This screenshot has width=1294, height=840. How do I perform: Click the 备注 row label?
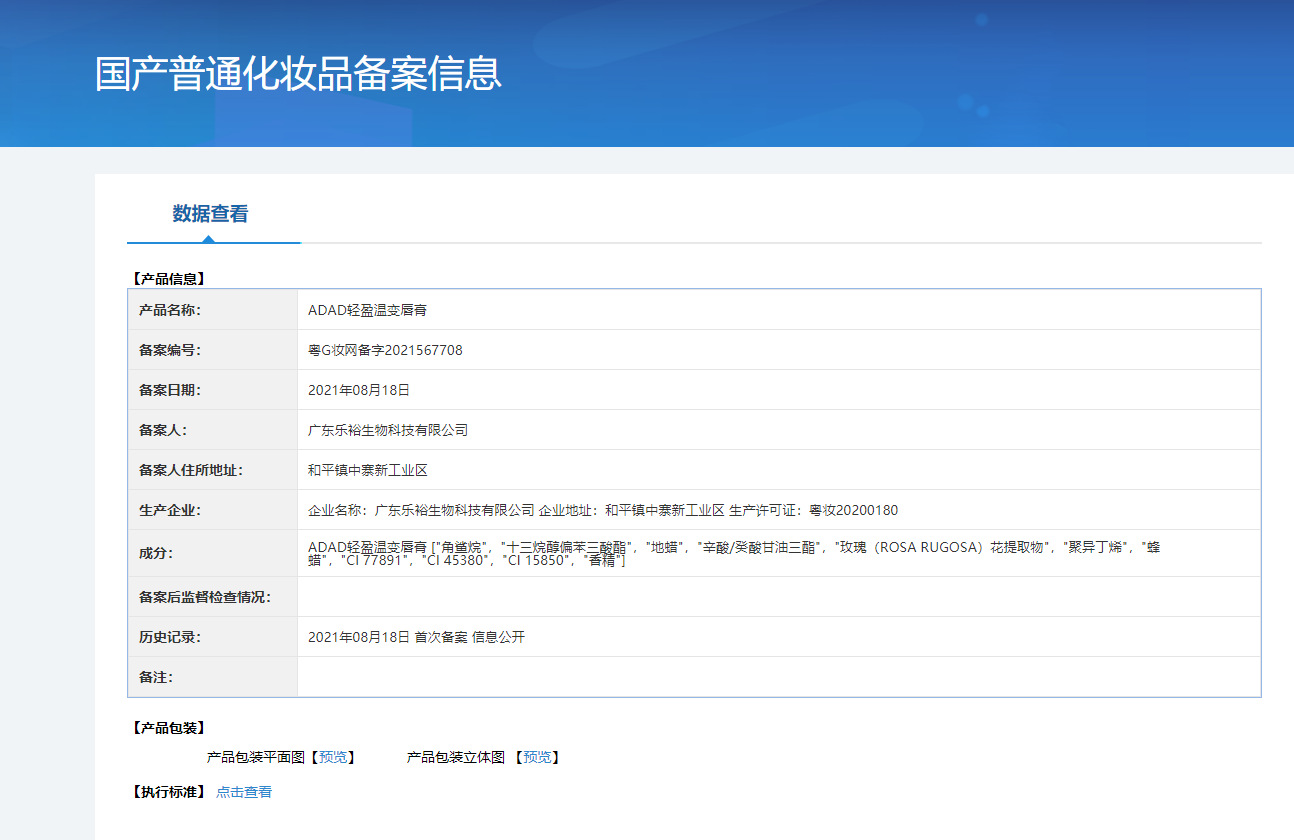pos(156,677)
